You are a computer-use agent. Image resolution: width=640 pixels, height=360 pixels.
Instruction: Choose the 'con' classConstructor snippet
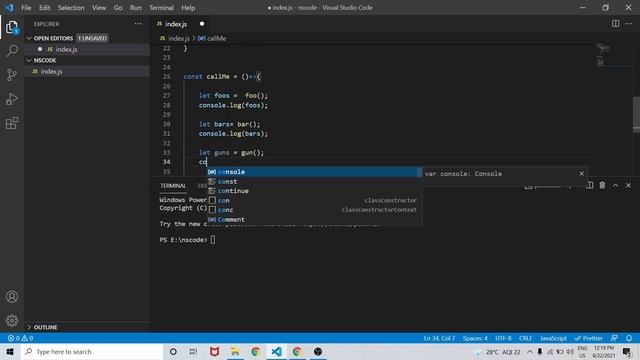pos(314,200)
